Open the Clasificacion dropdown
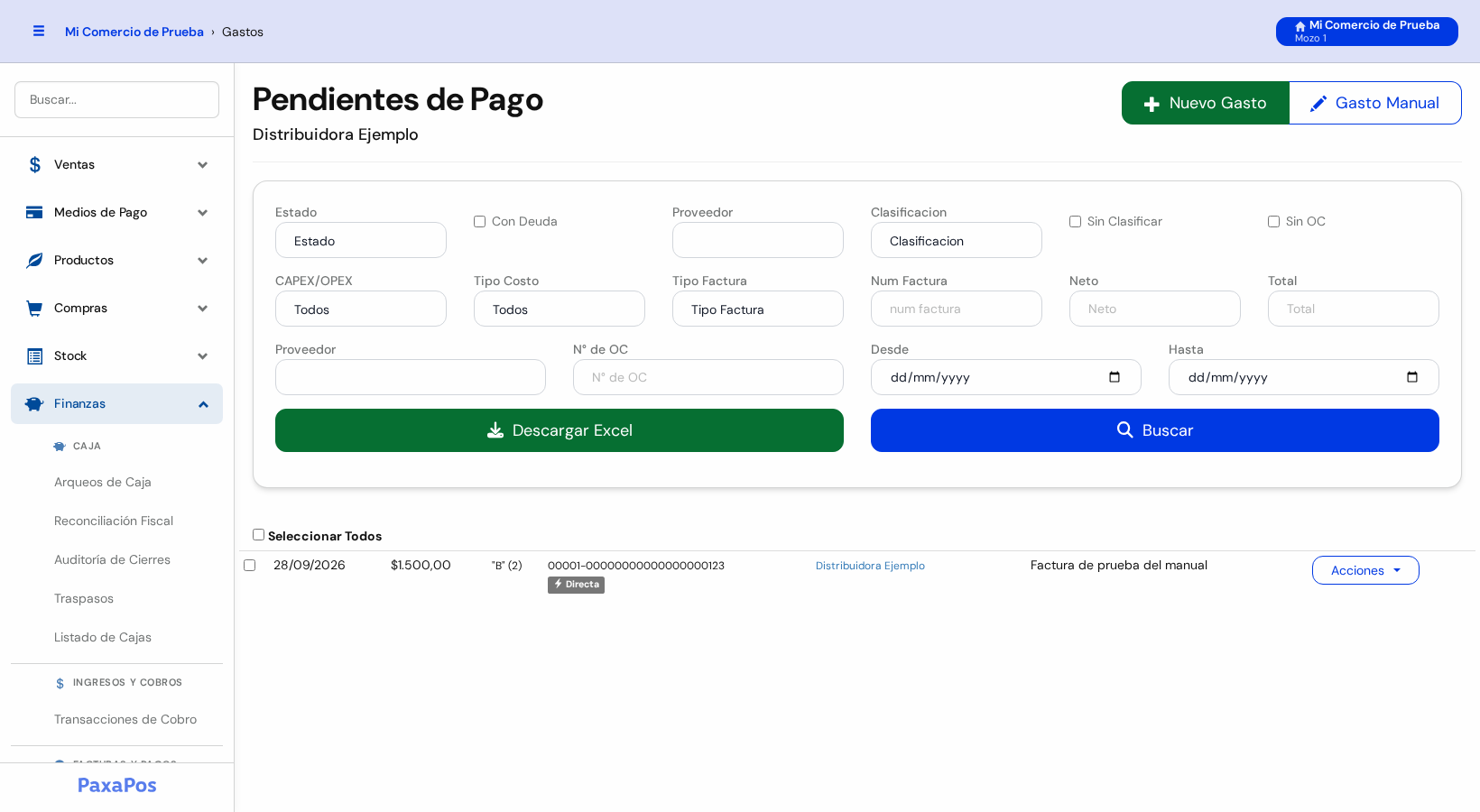The width and height of the screenshot is (1480, 812). tap(957, 240)
